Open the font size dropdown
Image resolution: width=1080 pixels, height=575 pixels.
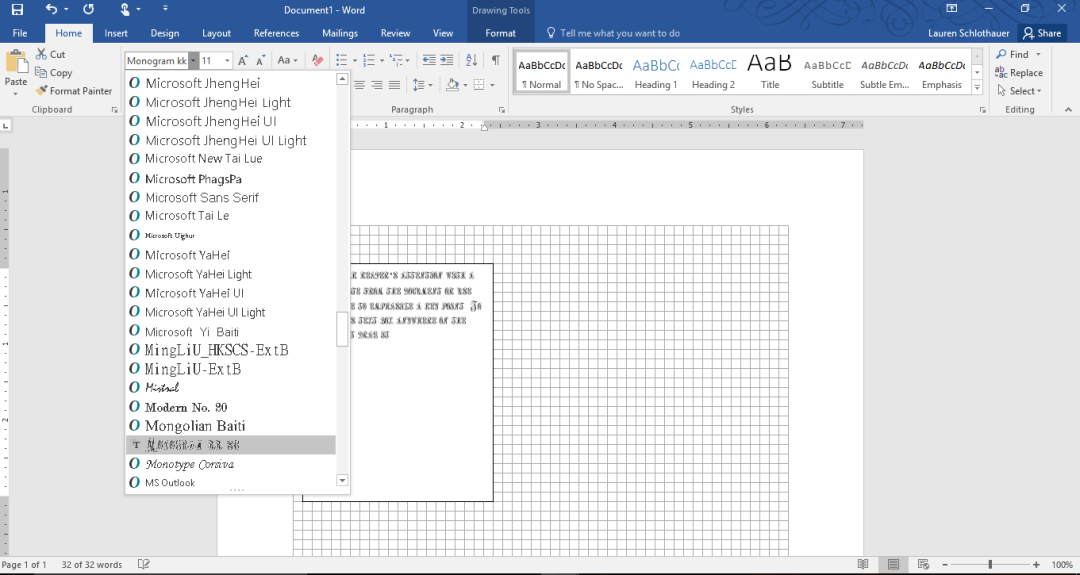coord(227,61)
